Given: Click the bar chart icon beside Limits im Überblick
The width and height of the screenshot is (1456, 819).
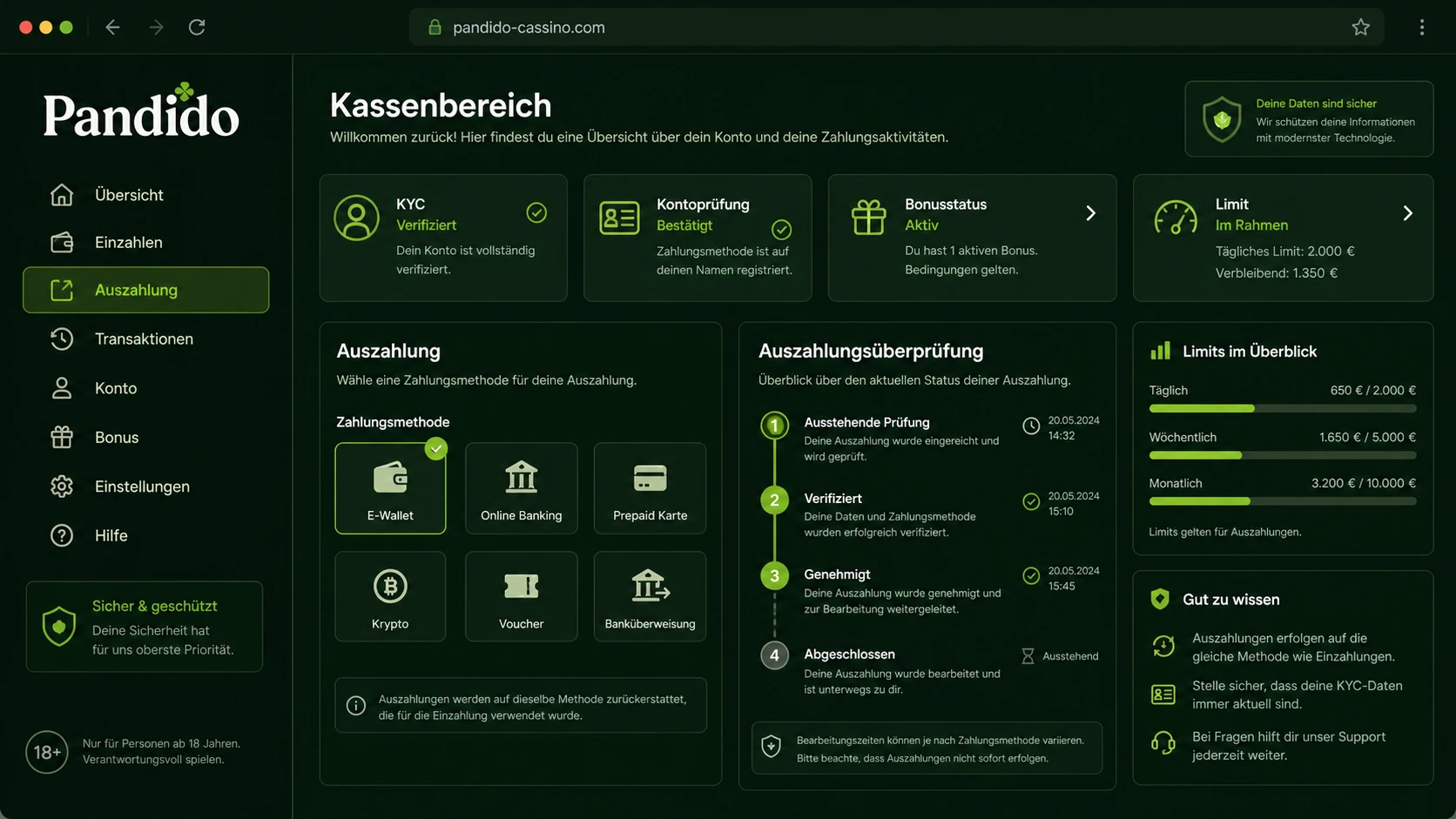Looking at the screenshot, I should tap(1161, 351).
